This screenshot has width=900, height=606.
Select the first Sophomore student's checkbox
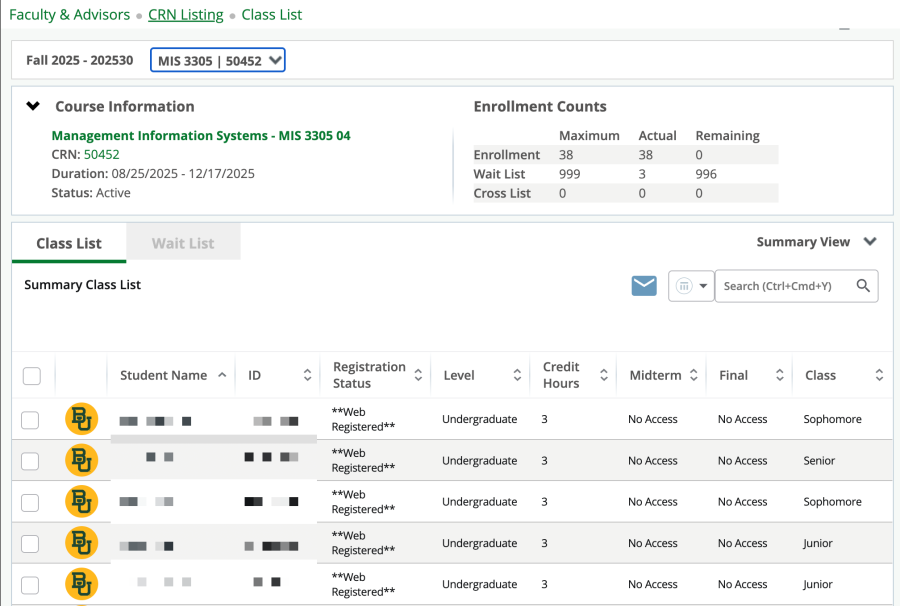30,420
